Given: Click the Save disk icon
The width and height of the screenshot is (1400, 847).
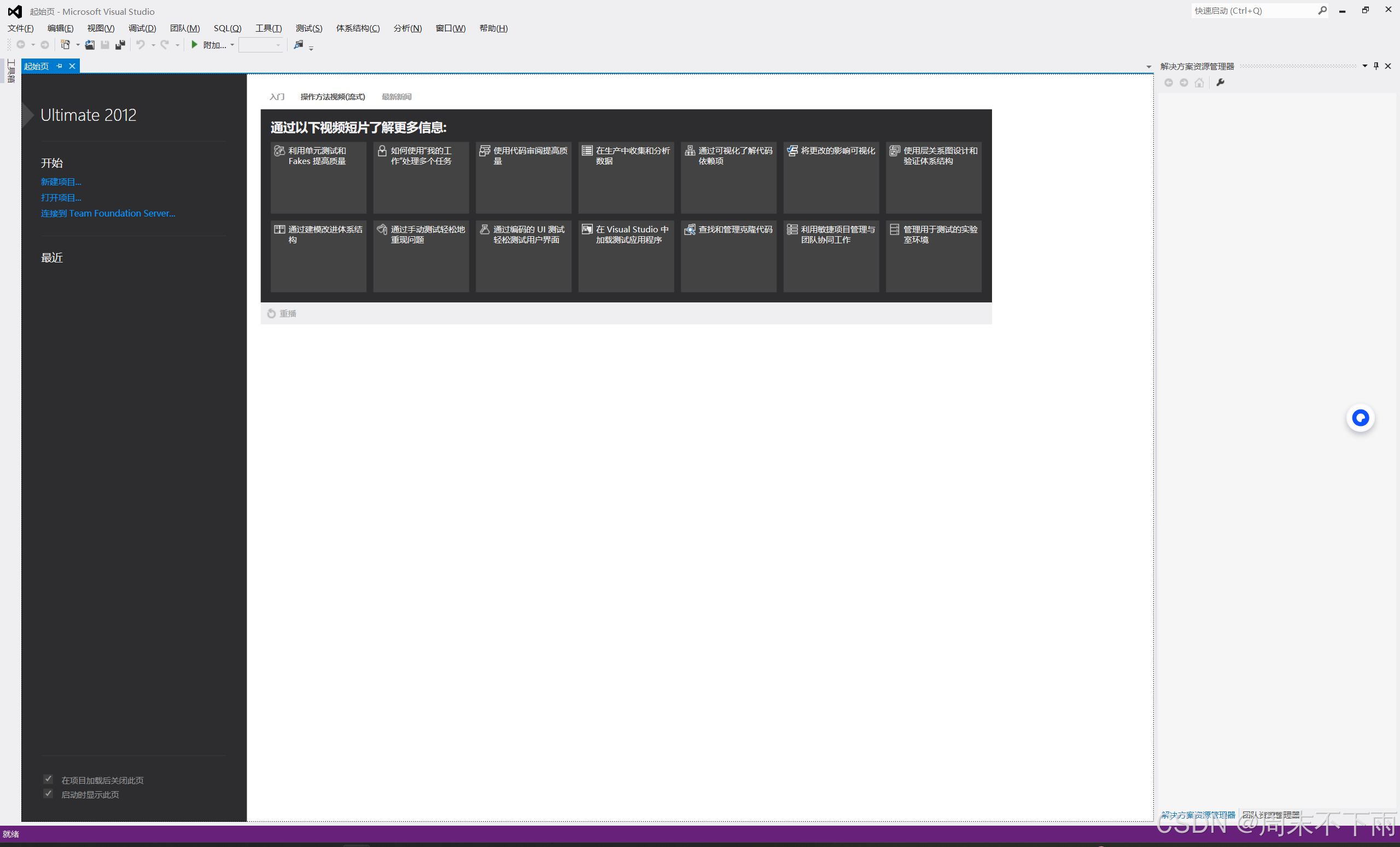Looking at the screenshot, I should [105, 45].
